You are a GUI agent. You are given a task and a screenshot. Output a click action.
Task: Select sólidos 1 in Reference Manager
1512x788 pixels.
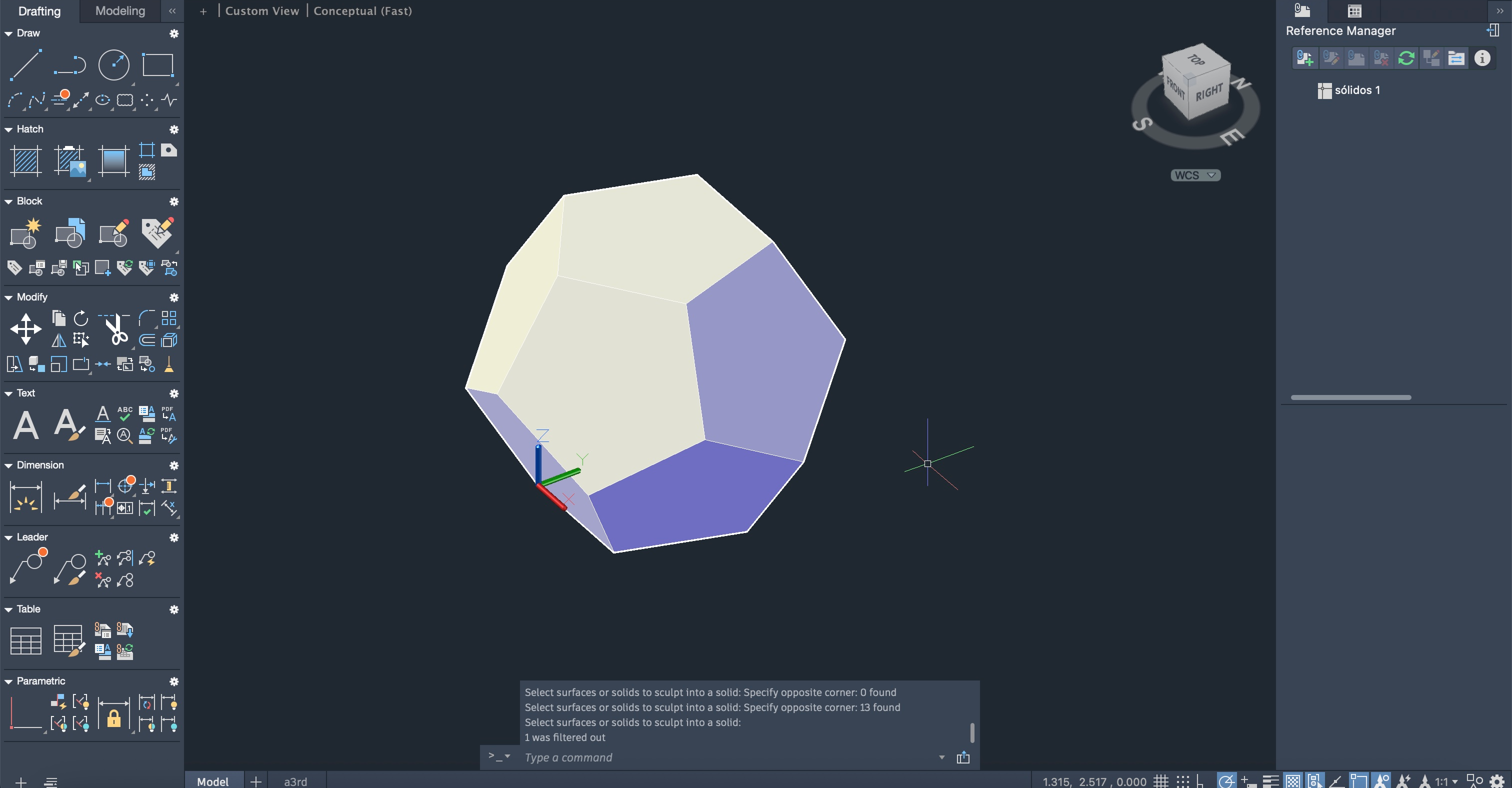tap(1356, 90)
